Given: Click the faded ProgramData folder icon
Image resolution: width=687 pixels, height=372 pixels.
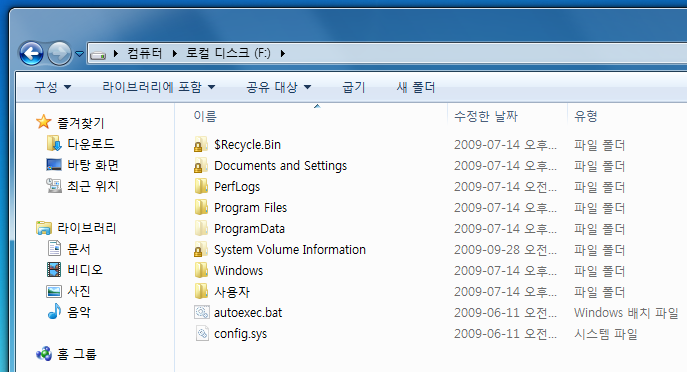Looking at the screenshot, I should [201, 228].
